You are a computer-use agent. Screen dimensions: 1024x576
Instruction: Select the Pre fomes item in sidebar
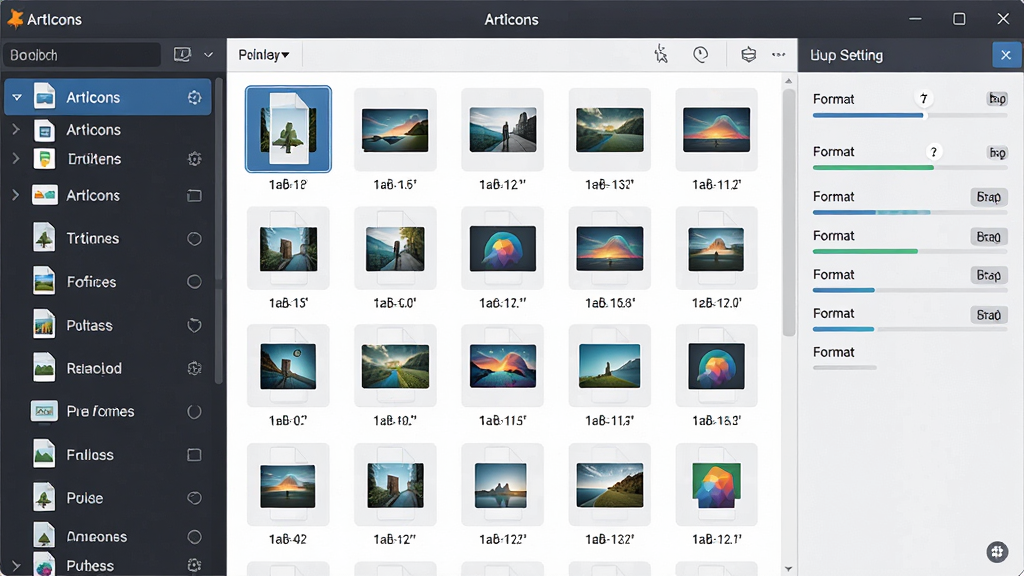[x=110, y=411]
